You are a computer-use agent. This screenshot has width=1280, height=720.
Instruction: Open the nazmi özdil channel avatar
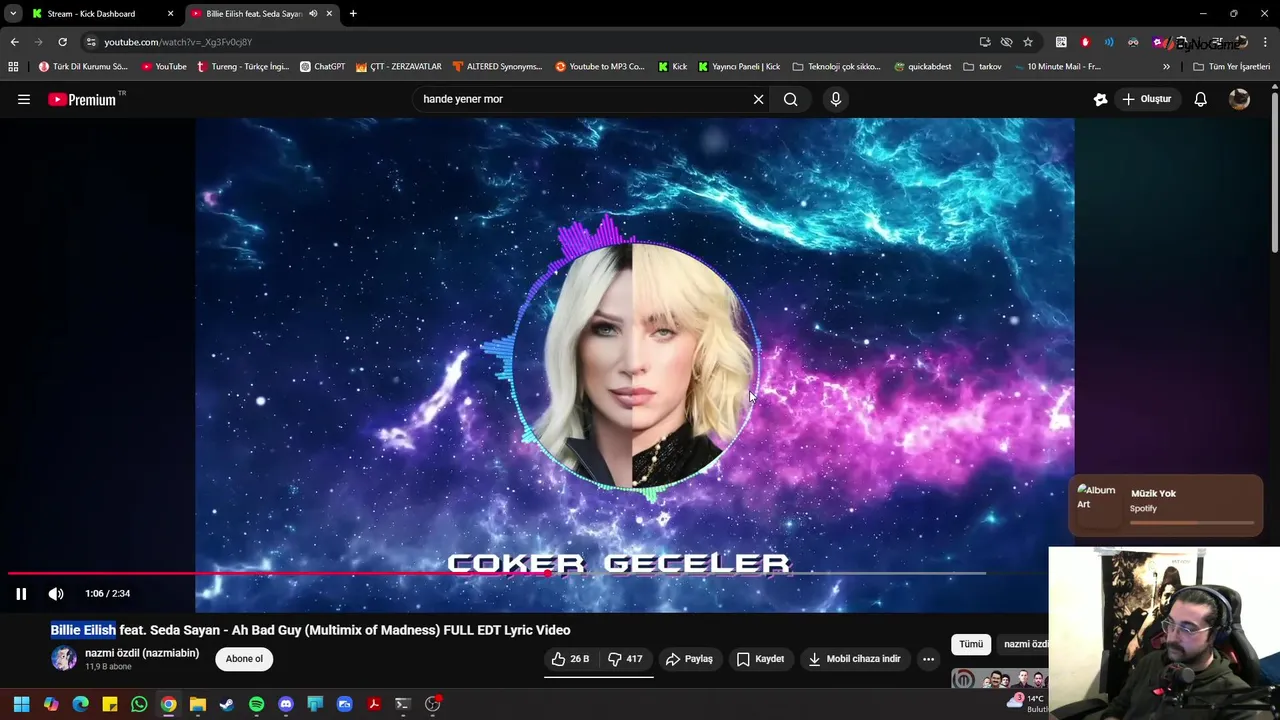(x=64, y=658)
